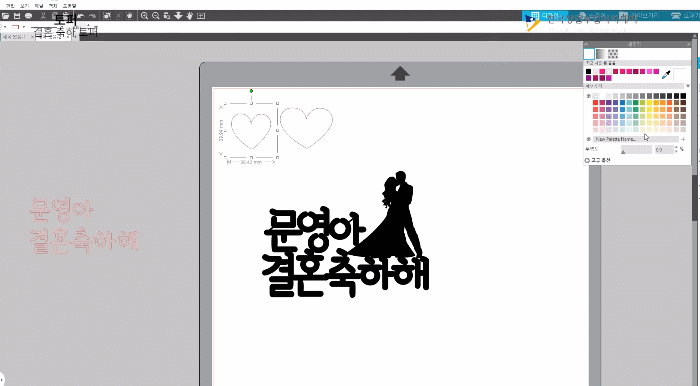This screenshot has width=700, height=386.
Task: Select the black wedding couple topper design
Action: tap(346, 234)
